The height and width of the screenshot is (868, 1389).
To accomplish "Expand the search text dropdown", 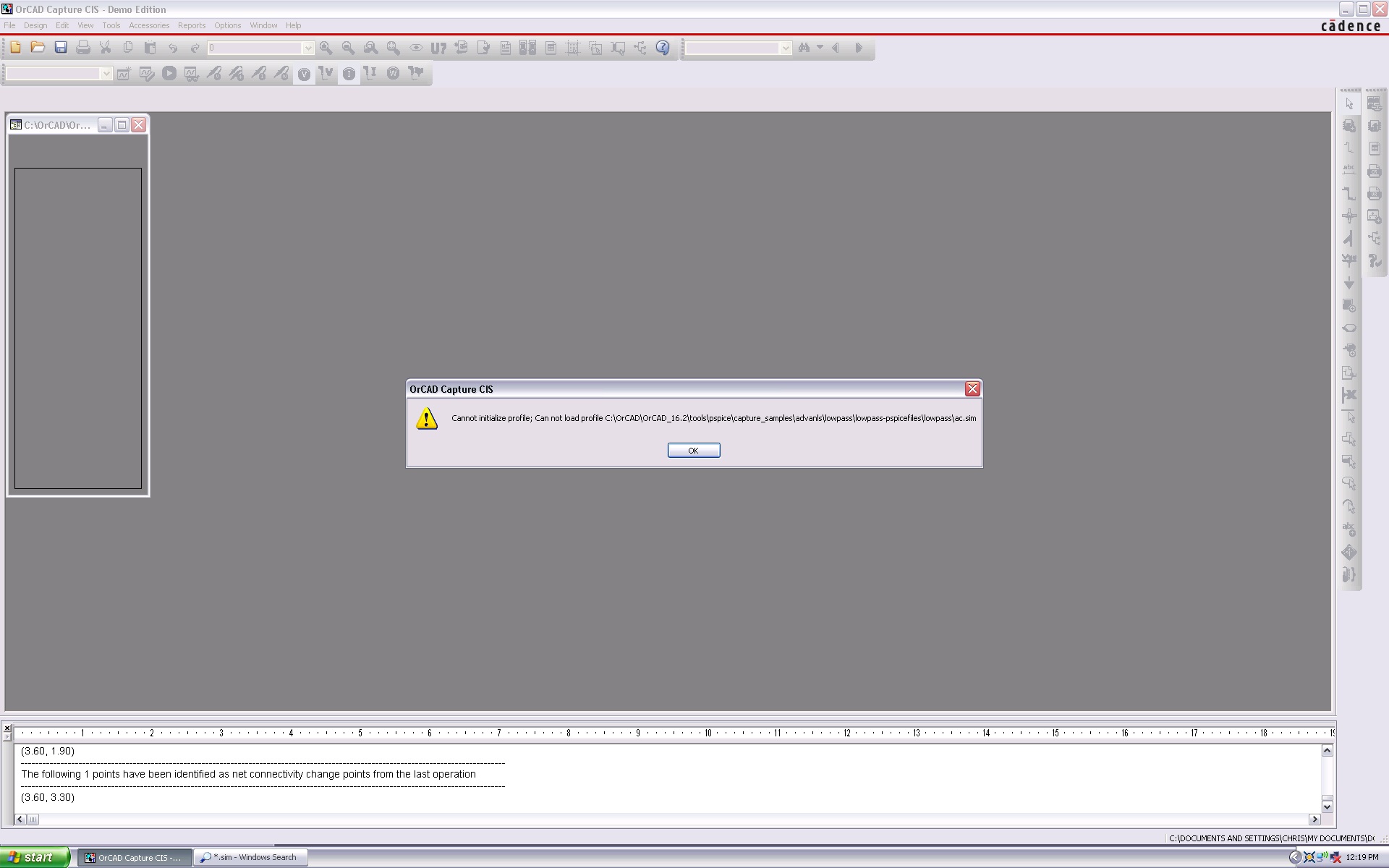I will tap(785, 48).
